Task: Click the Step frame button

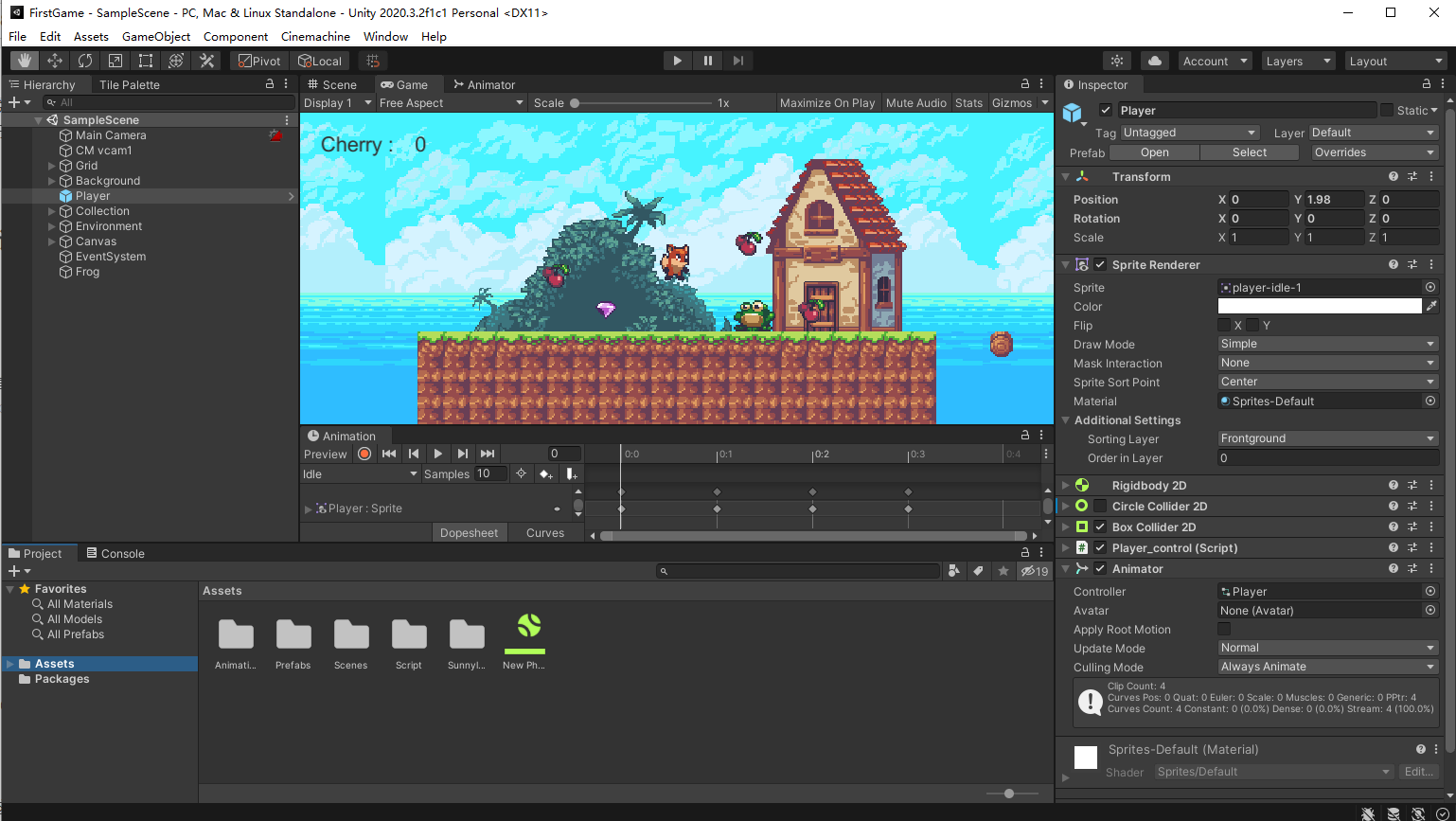Action: tap(738, 61)
